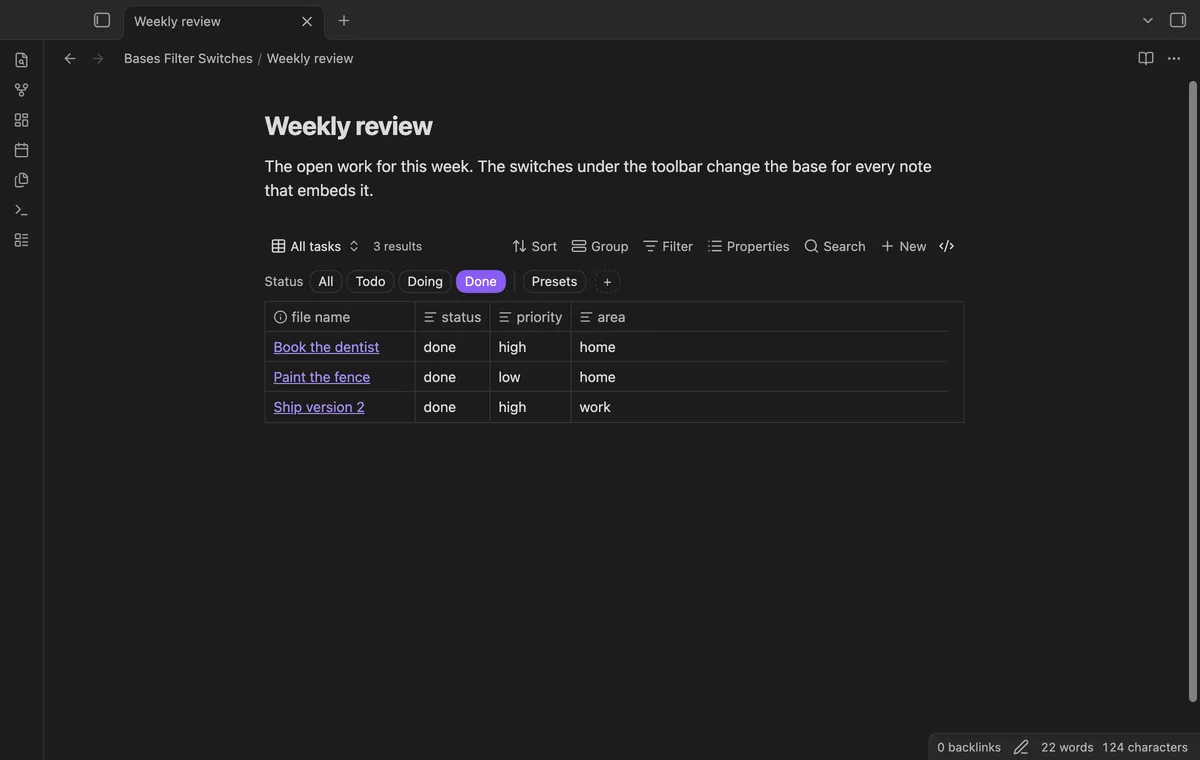
Task: Open Search in the base toolbar
Action: 835,246
